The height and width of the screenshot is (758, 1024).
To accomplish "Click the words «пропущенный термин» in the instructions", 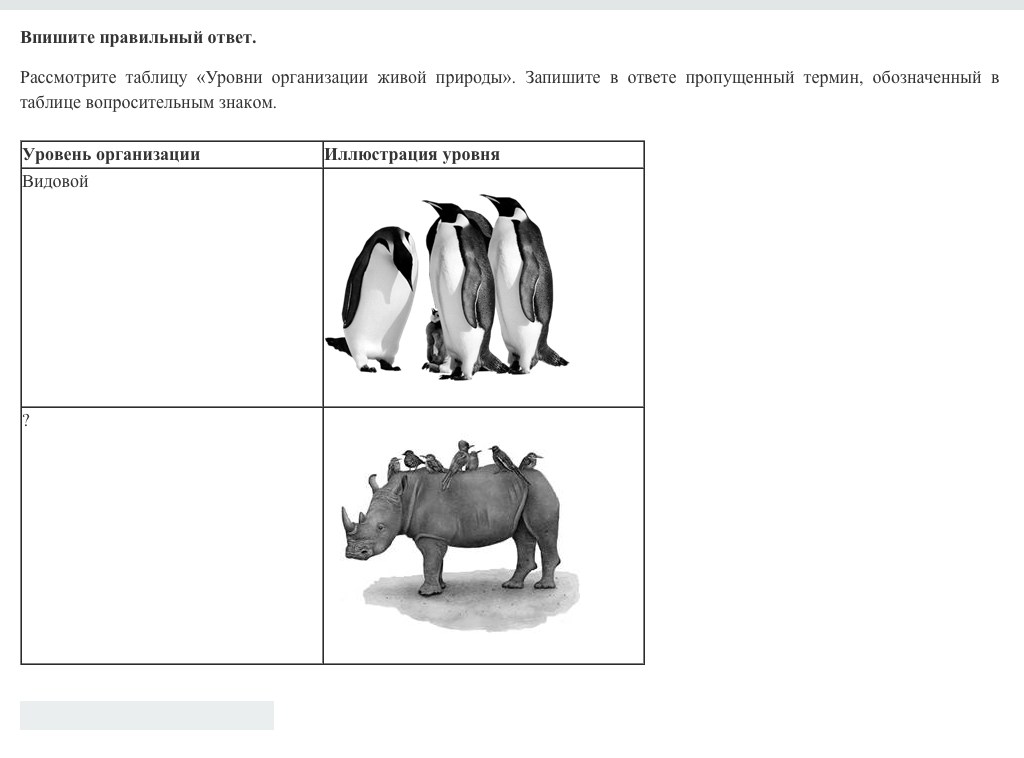I will coord(739,78).
